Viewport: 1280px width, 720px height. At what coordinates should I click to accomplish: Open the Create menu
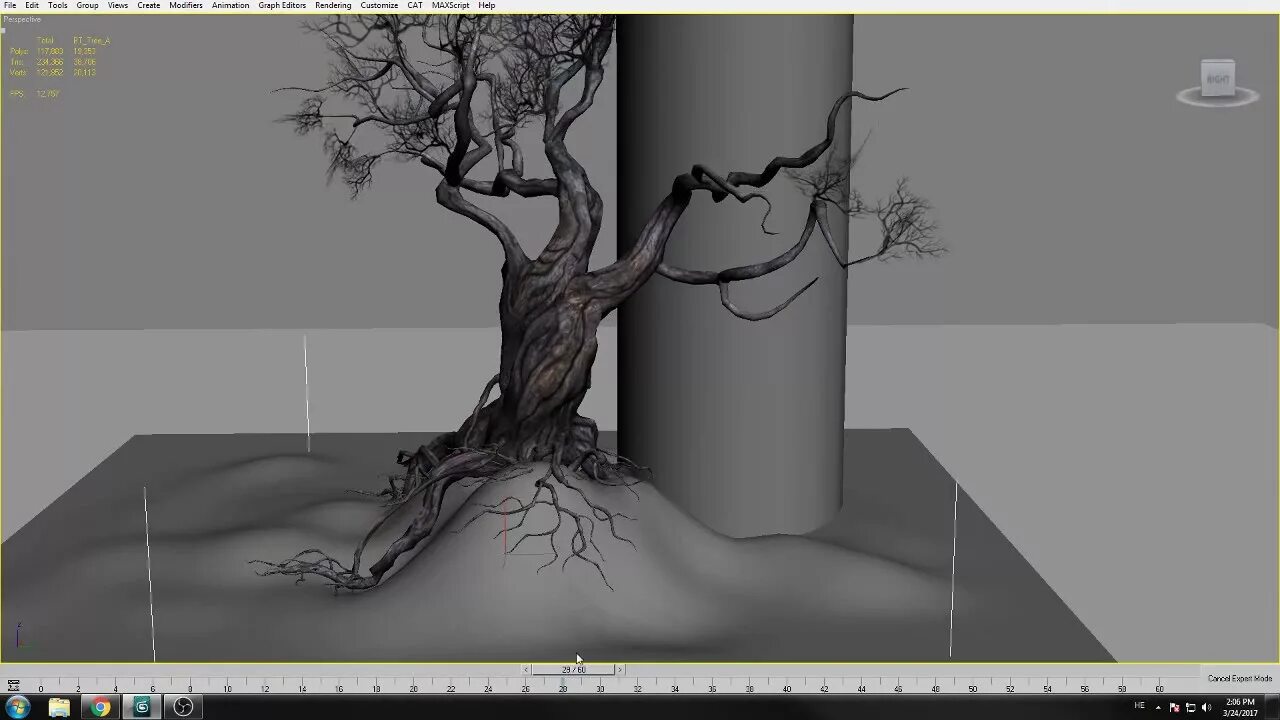pyautogui.click(x=149, y=6)
